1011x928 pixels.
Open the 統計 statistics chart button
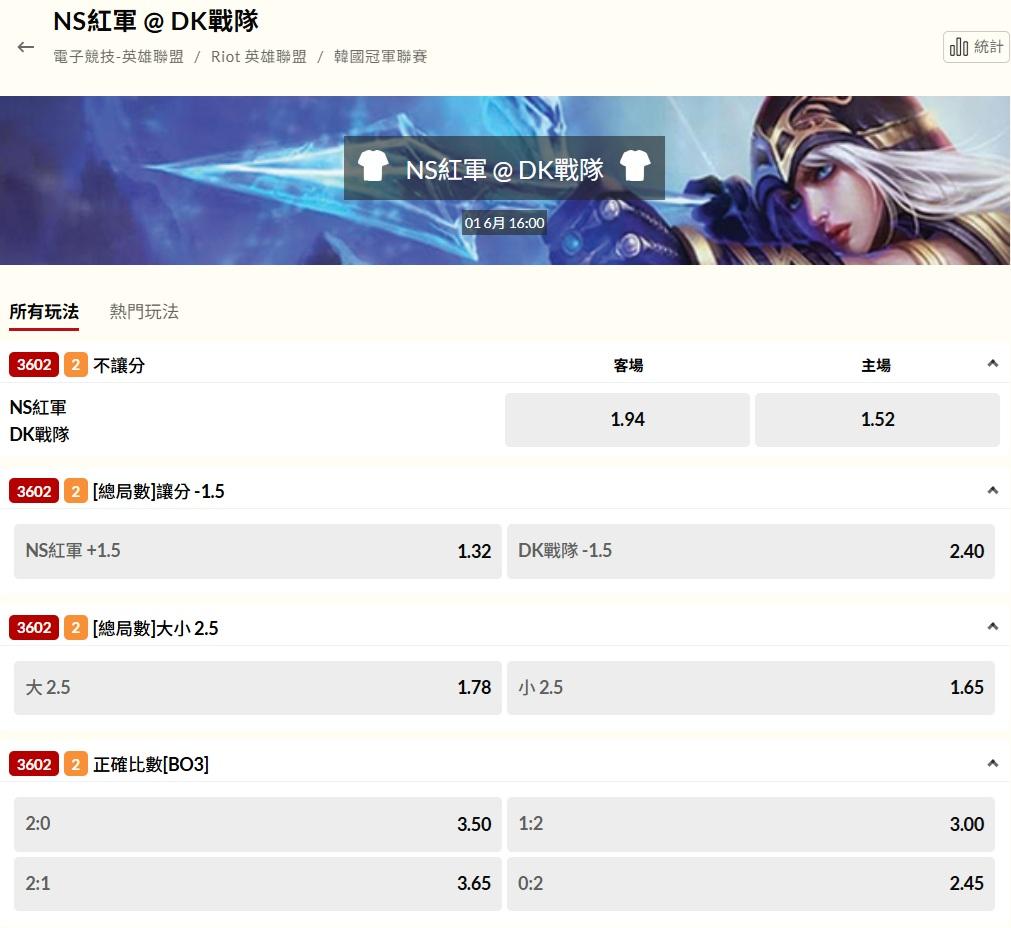[x=976, y=47]
